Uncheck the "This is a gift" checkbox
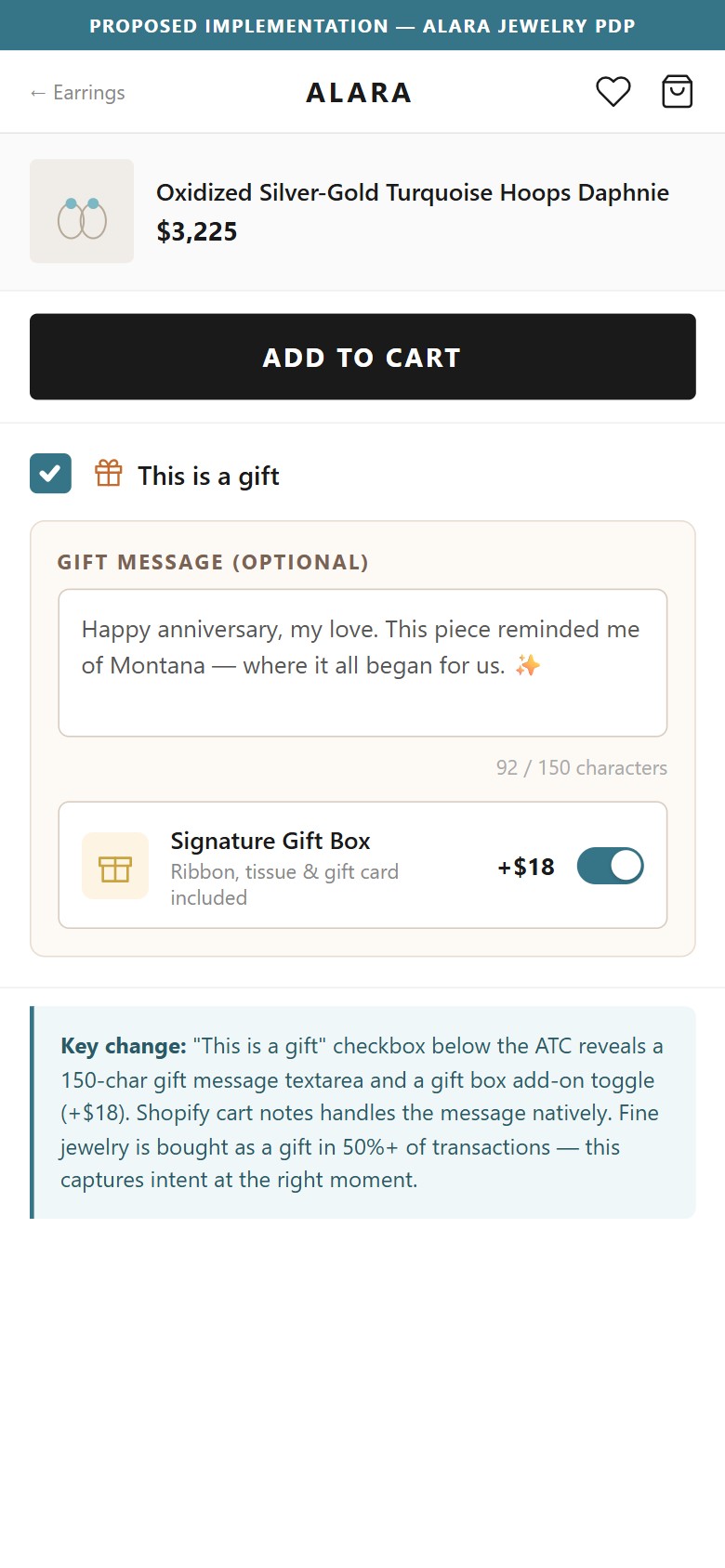Viewport: 725px width, 1568px height. pyautogui.click(x=50, y=474)
